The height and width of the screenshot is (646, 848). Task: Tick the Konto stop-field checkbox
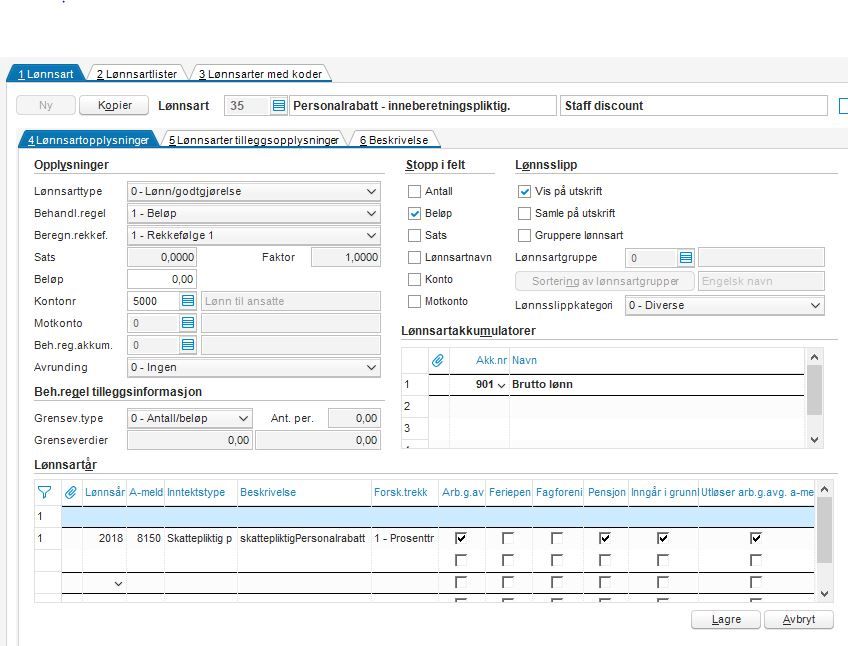414,279
